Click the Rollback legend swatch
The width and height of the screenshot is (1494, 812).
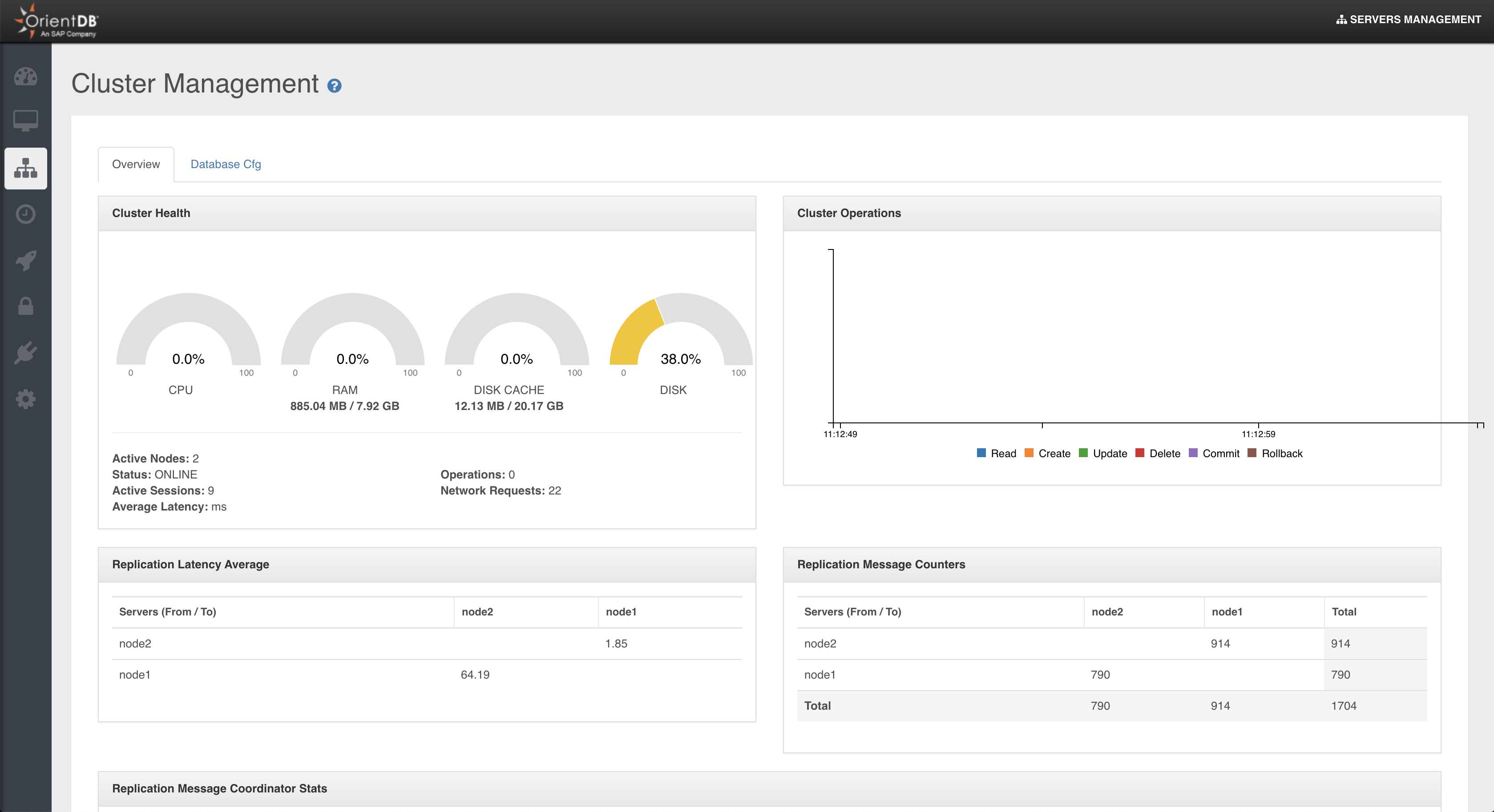1252,453
